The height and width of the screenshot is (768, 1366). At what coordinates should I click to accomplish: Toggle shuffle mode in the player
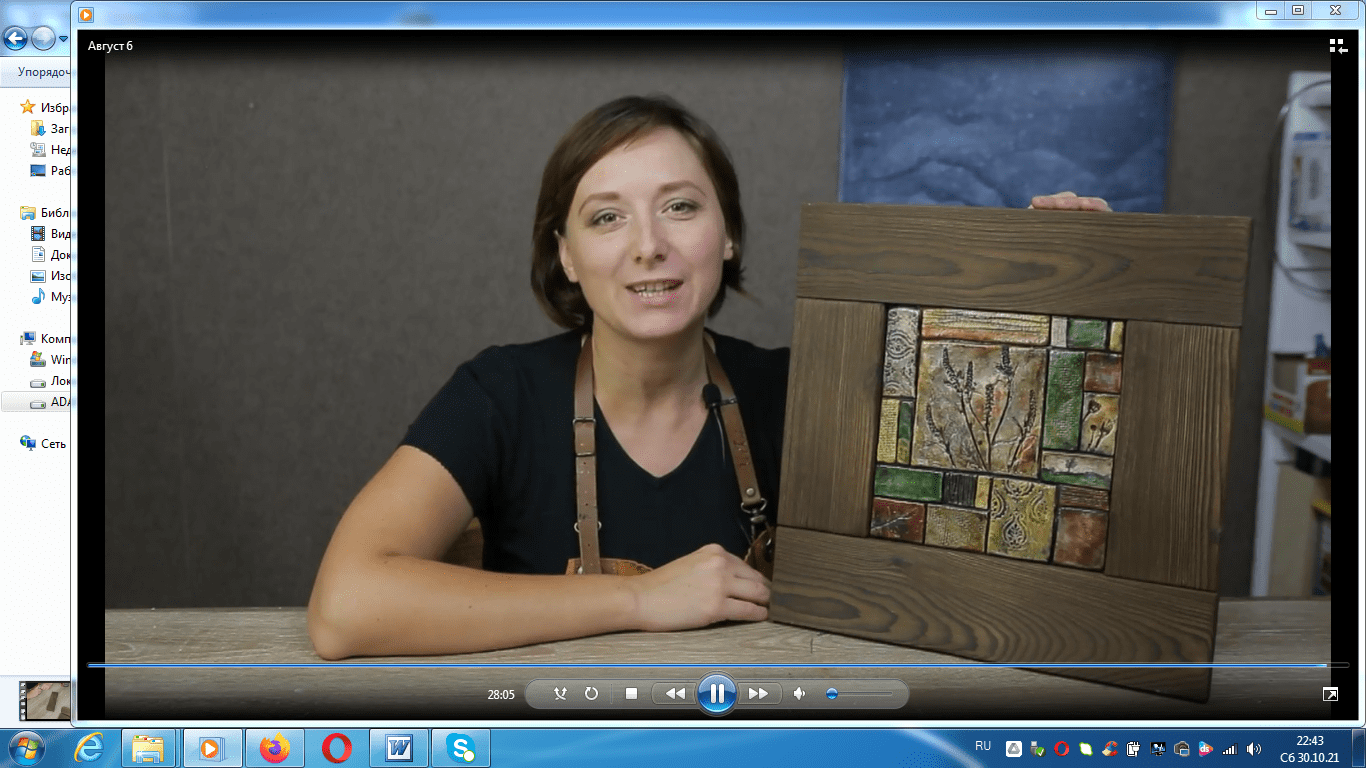coord(560,693)
